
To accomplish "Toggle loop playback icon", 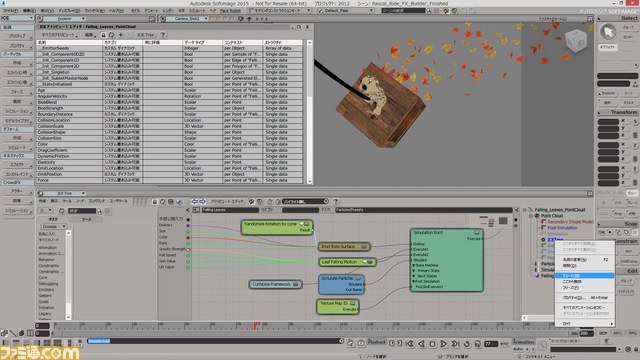I will tap(467, 344).
